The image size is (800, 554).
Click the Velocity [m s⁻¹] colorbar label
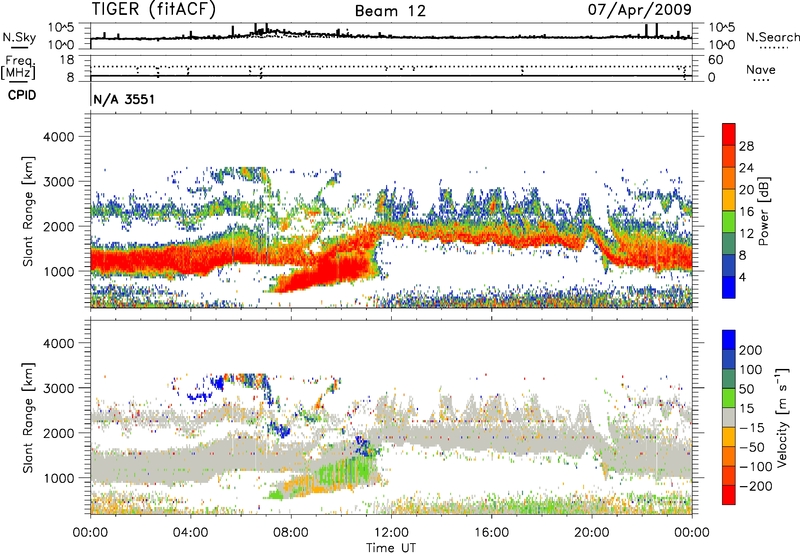(x=783, y=417)
